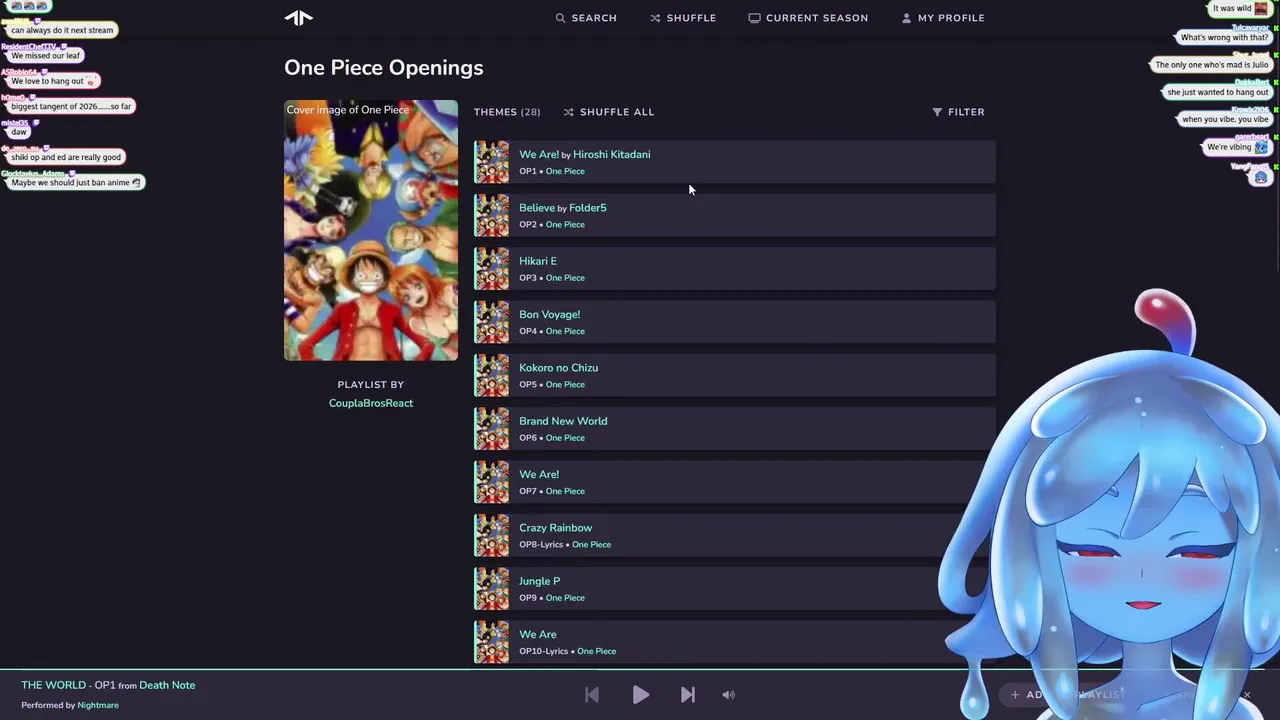Open THE WORLD theme link in player
This screenshot has height=720, width=1280.
tap(53, 685)
